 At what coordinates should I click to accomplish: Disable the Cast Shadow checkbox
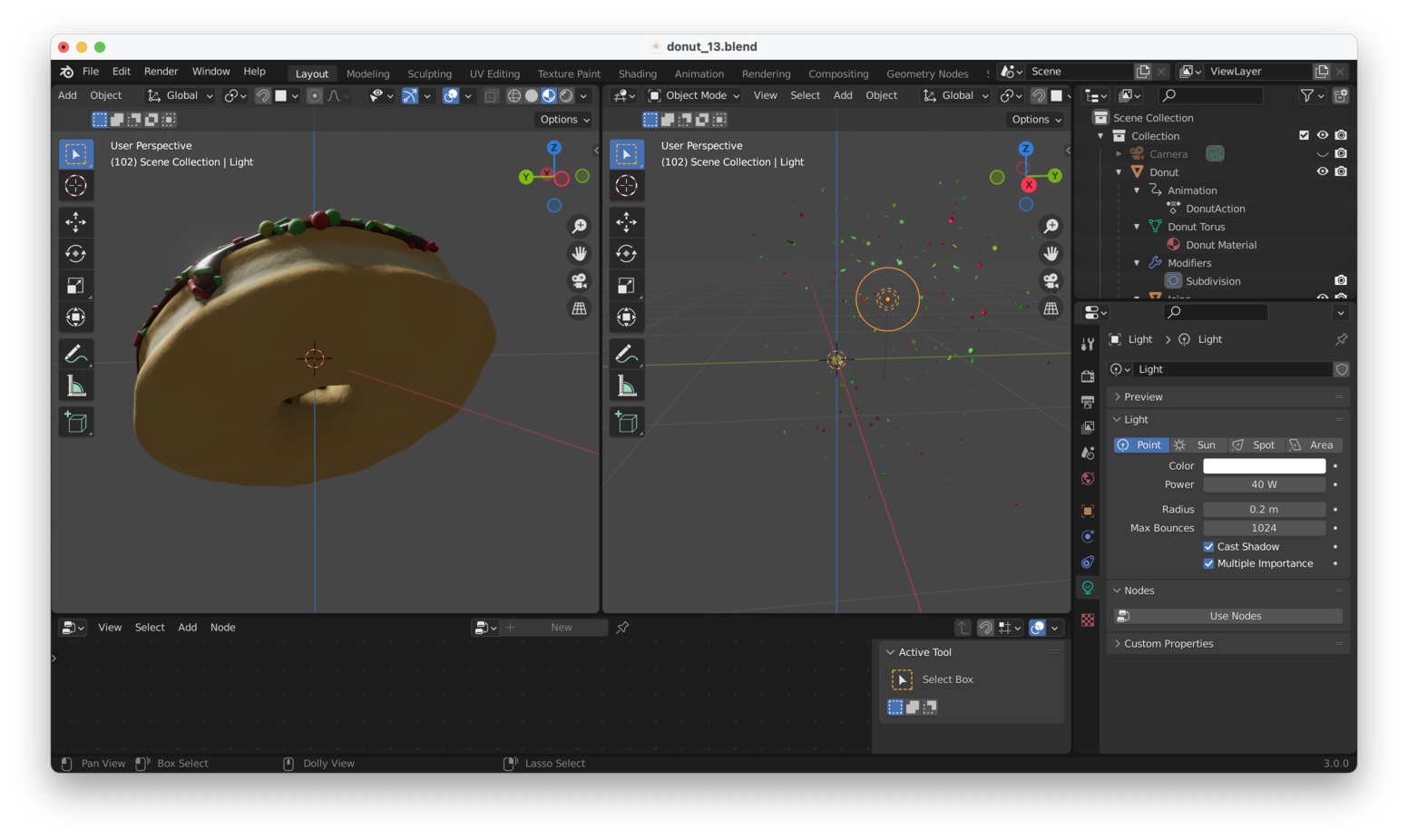1208,547
